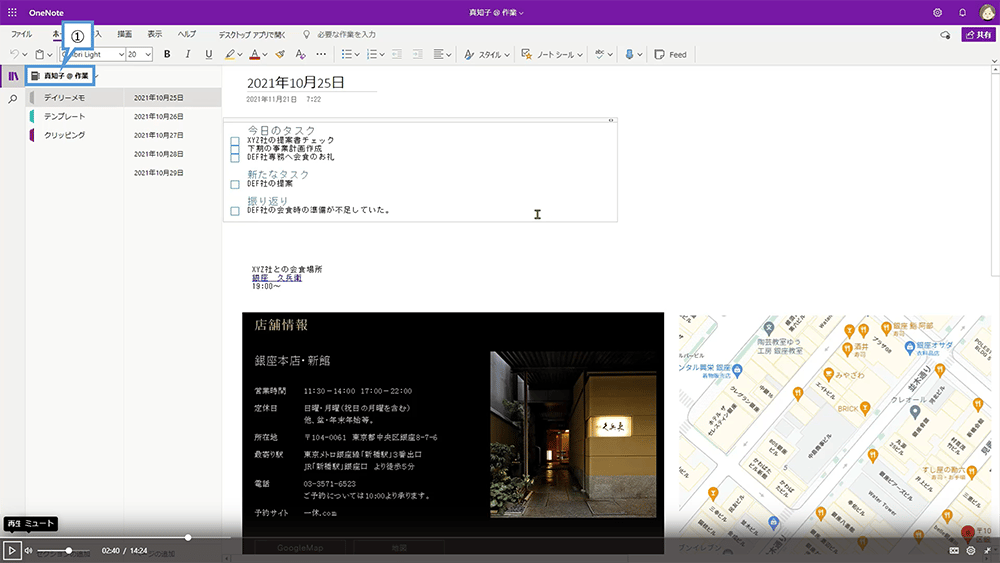Click the Undo arrow icon
Screen dimensions: 1000x563
point(14,54)
